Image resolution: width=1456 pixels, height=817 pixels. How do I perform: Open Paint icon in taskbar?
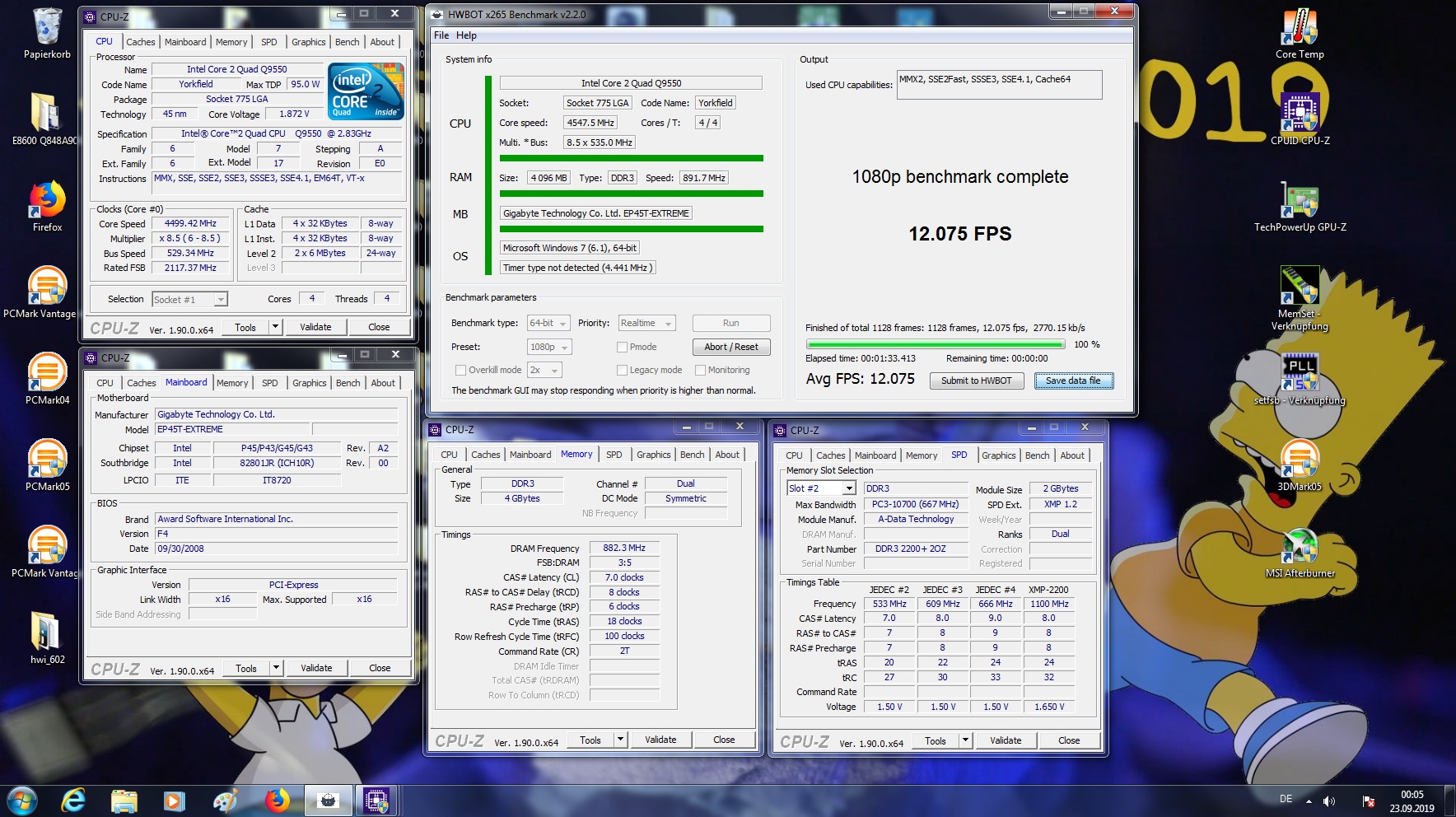pos(225,801)
